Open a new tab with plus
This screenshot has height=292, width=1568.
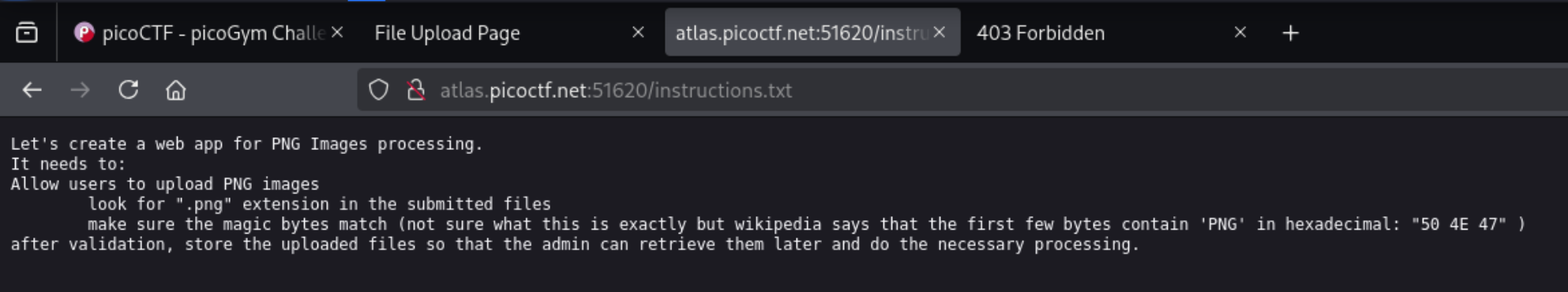1290,33
